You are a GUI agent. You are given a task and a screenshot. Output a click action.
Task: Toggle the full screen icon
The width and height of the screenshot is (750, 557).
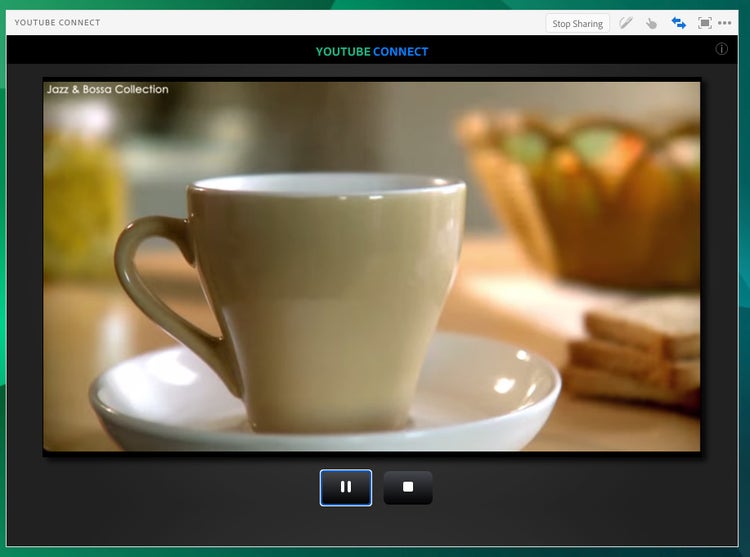point(704,23)
